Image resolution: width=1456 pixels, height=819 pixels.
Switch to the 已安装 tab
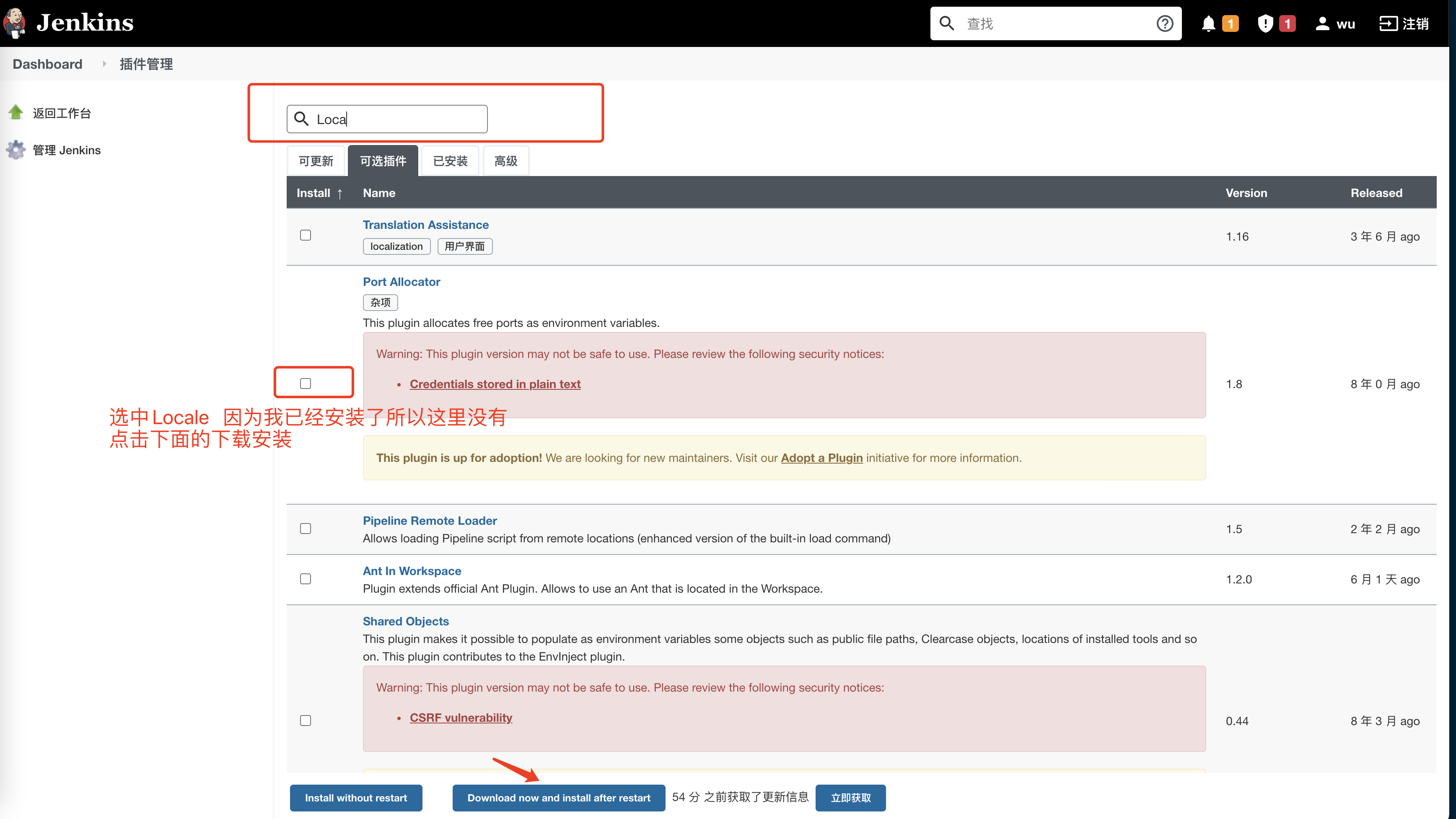click(x=450, y=161)
